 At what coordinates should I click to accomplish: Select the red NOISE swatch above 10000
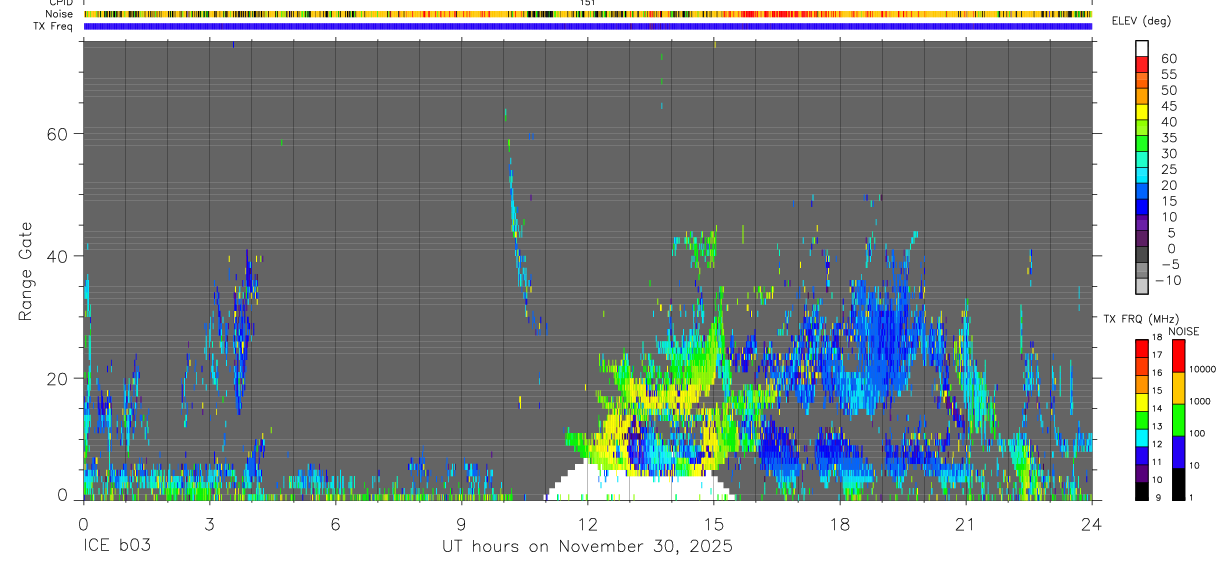tap(1178, 356)
